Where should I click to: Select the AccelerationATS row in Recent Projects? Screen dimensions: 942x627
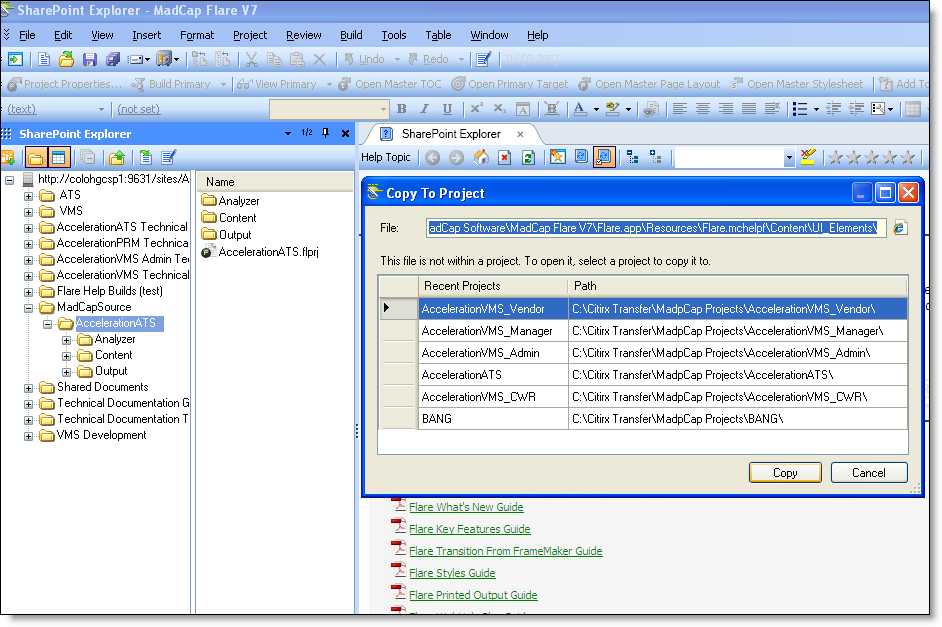point(460,375)
